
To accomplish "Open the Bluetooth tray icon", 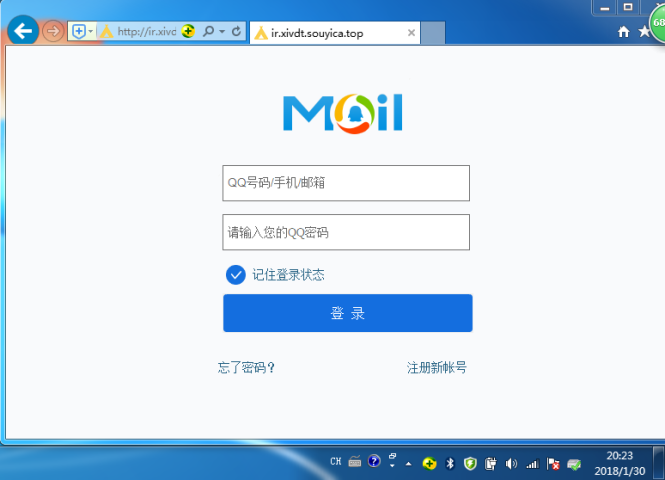I will pos(450,463).
